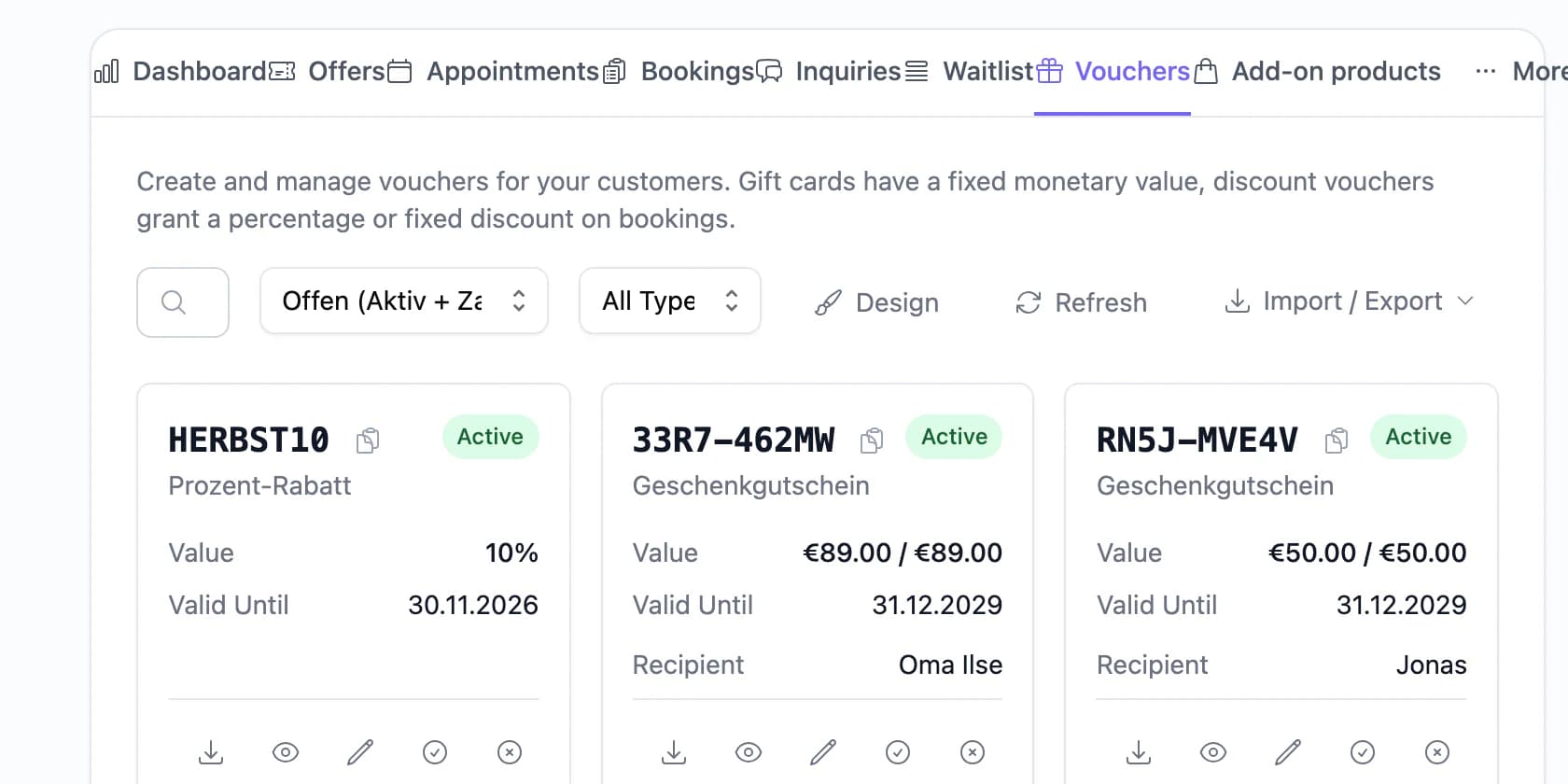
Task: Mark HERBST10 voucher as redeemed checkmark
Action: [435, 752]
